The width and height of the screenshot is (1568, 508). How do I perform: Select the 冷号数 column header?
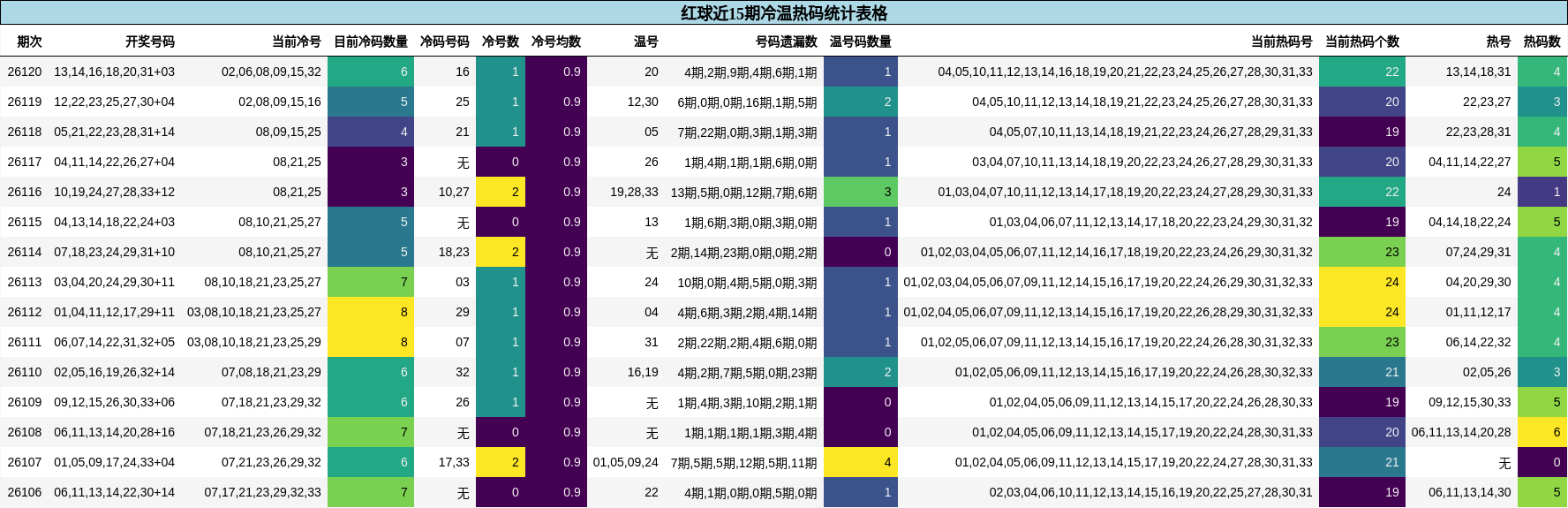pyautogui.click(x=501, y=42)
